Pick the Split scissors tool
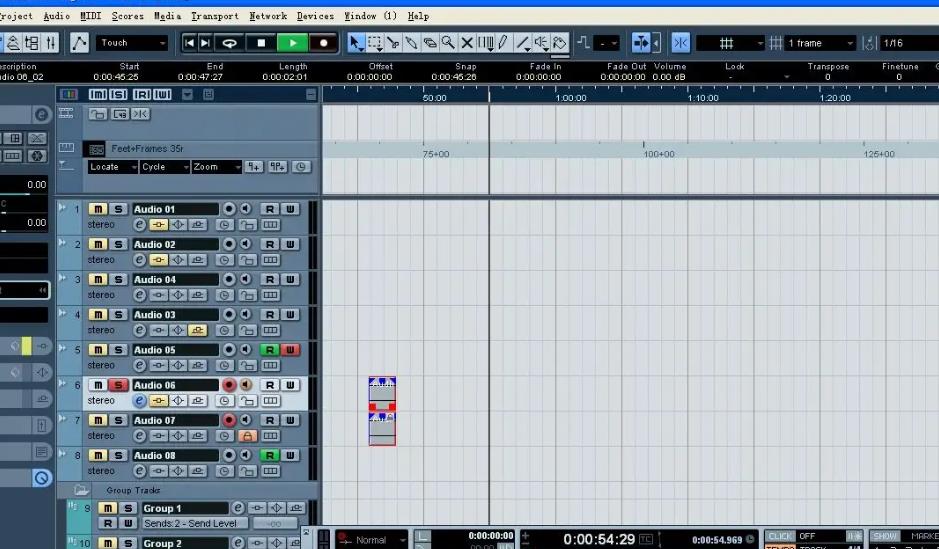Screen dimensions: 939x549 pyautogui.click(x=393, y=43)
